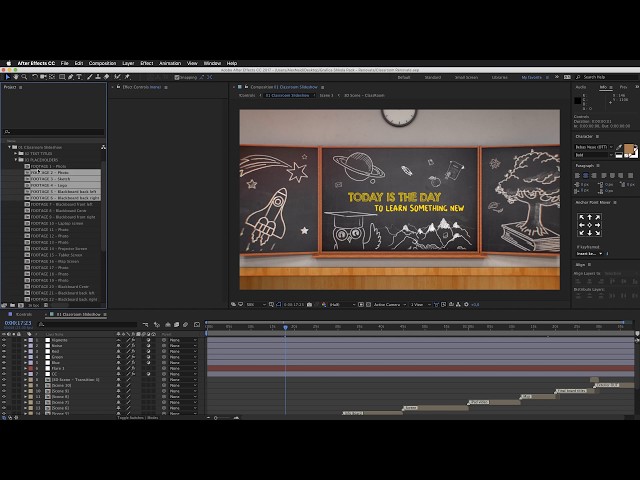
Task: Choose the Libraries workspace
Action: point(500,77)
